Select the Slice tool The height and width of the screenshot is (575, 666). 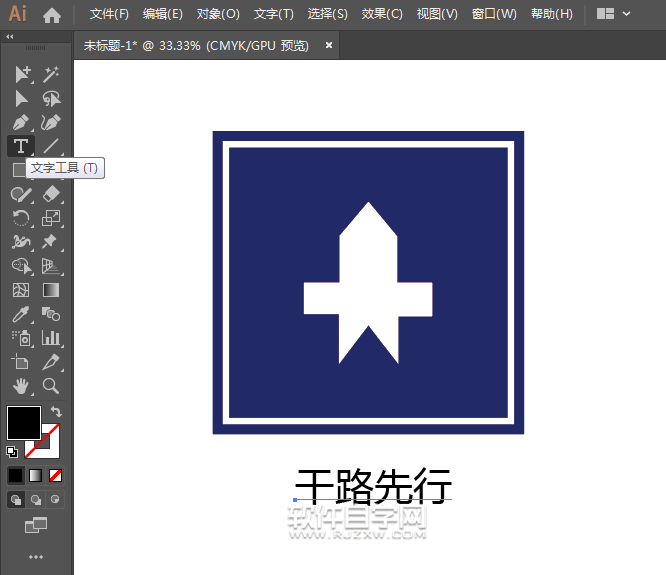coord(51,362)
